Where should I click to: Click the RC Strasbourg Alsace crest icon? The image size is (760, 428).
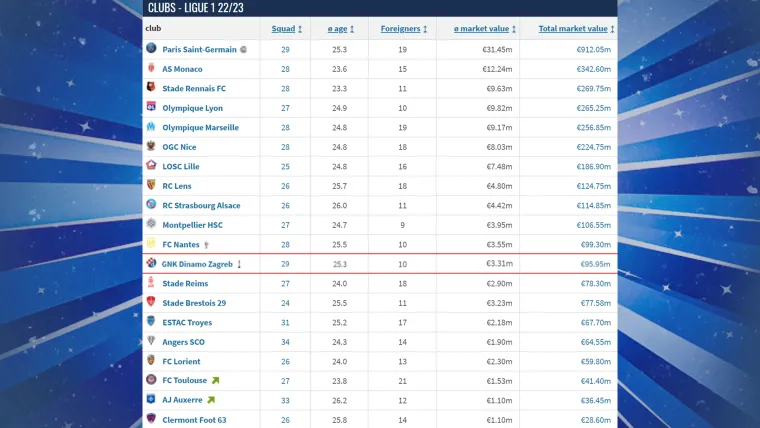(151, 205)
